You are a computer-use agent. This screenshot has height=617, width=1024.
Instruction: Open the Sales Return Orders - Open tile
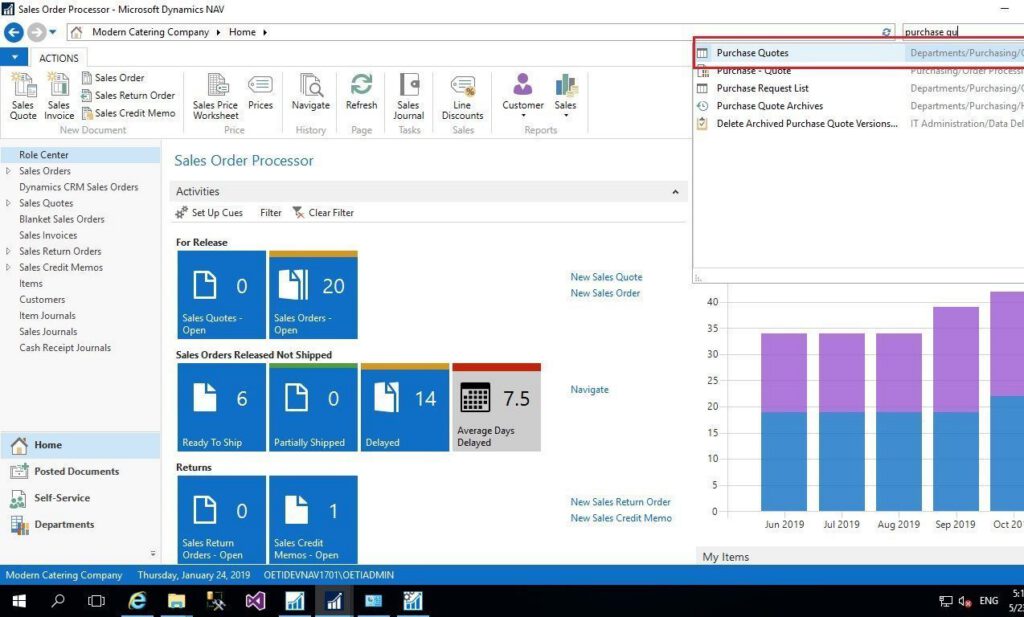(221, 520)
